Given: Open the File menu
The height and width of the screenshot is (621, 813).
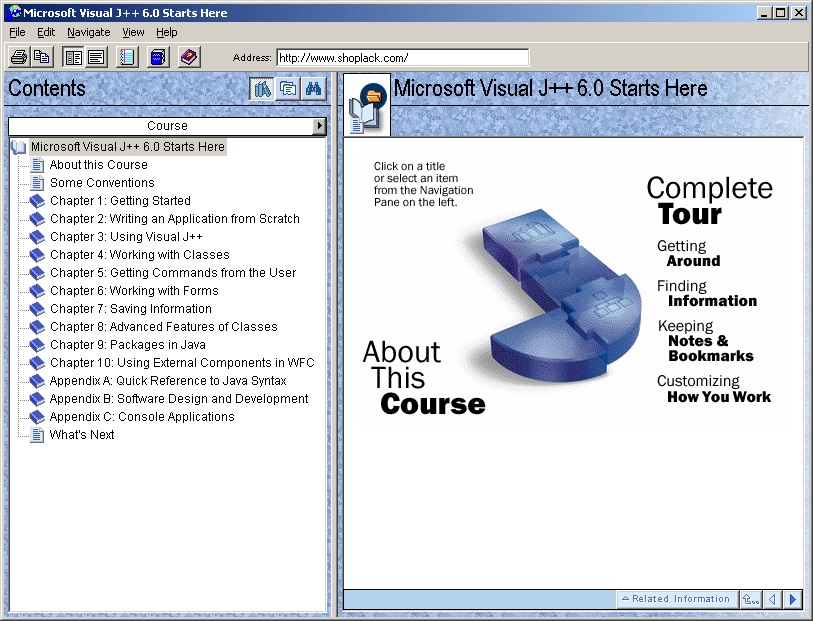Looking at the screenshot, I should click(17, 32).
